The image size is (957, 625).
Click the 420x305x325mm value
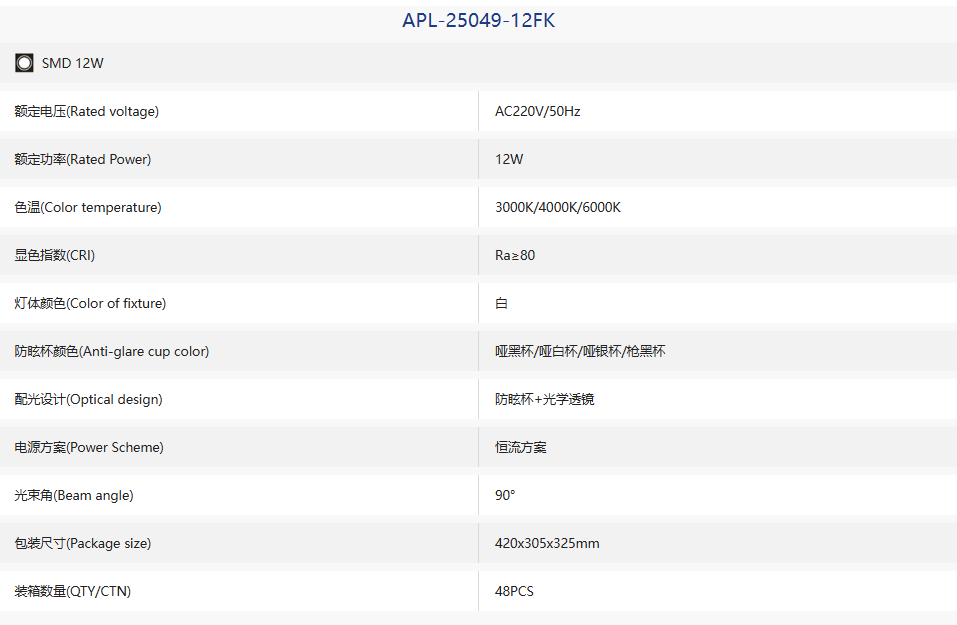tap(547, 543)
